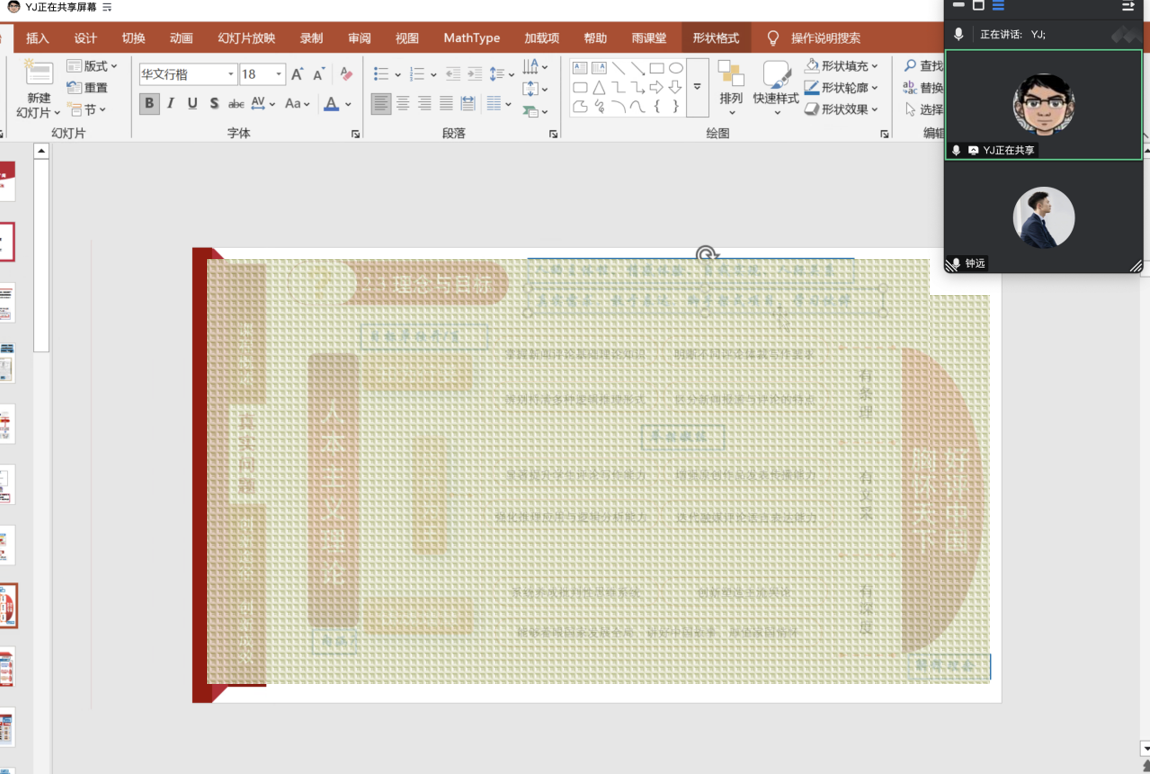Screen dimensions: 1151x774
Task: Align text left
Action: pos(381,104)
